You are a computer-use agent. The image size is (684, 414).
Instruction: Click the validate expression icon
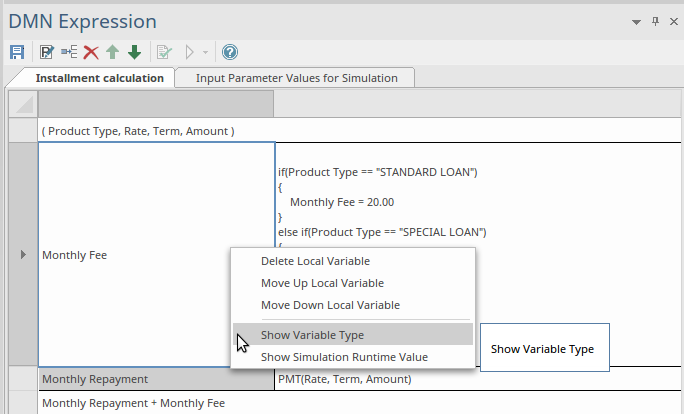[164, 52]
